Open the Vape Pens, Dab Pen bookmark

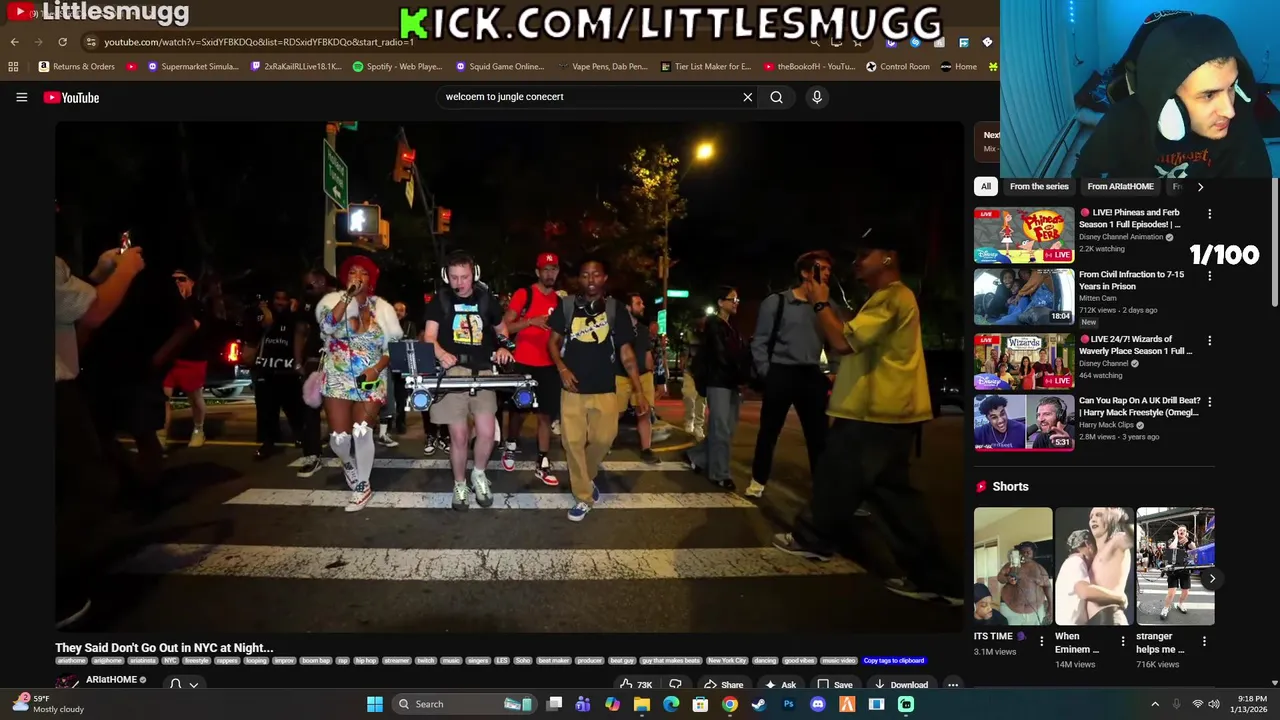[603, 67]
